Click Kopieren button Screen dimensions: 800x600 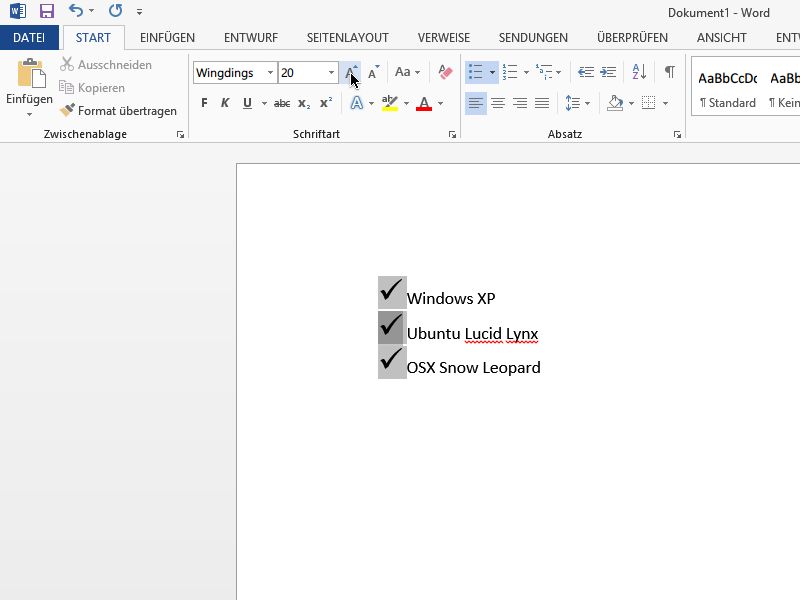click(92, 88)
